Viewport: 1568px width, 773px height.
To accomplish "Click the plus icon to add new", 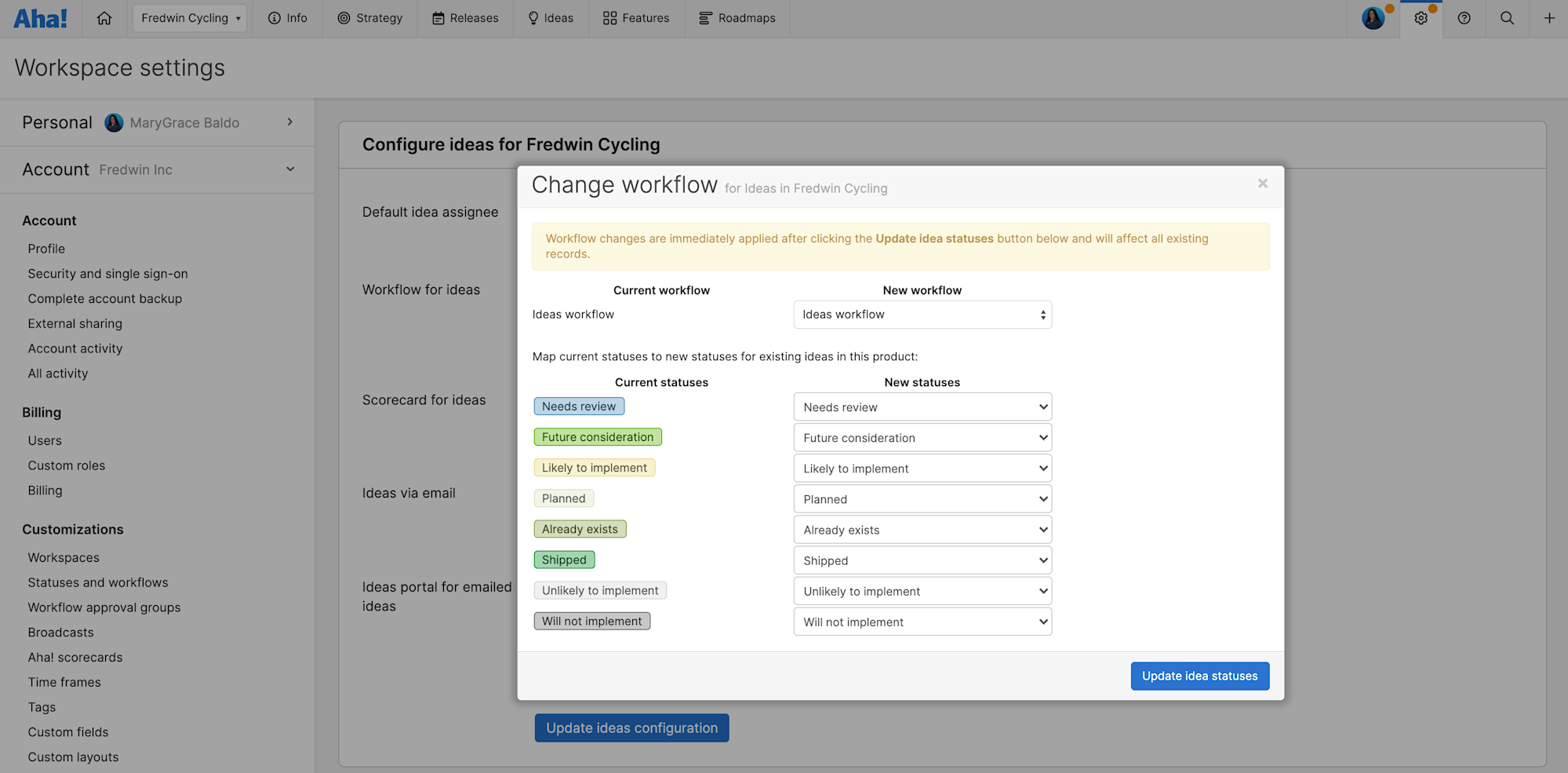I will click(1549, 18).
